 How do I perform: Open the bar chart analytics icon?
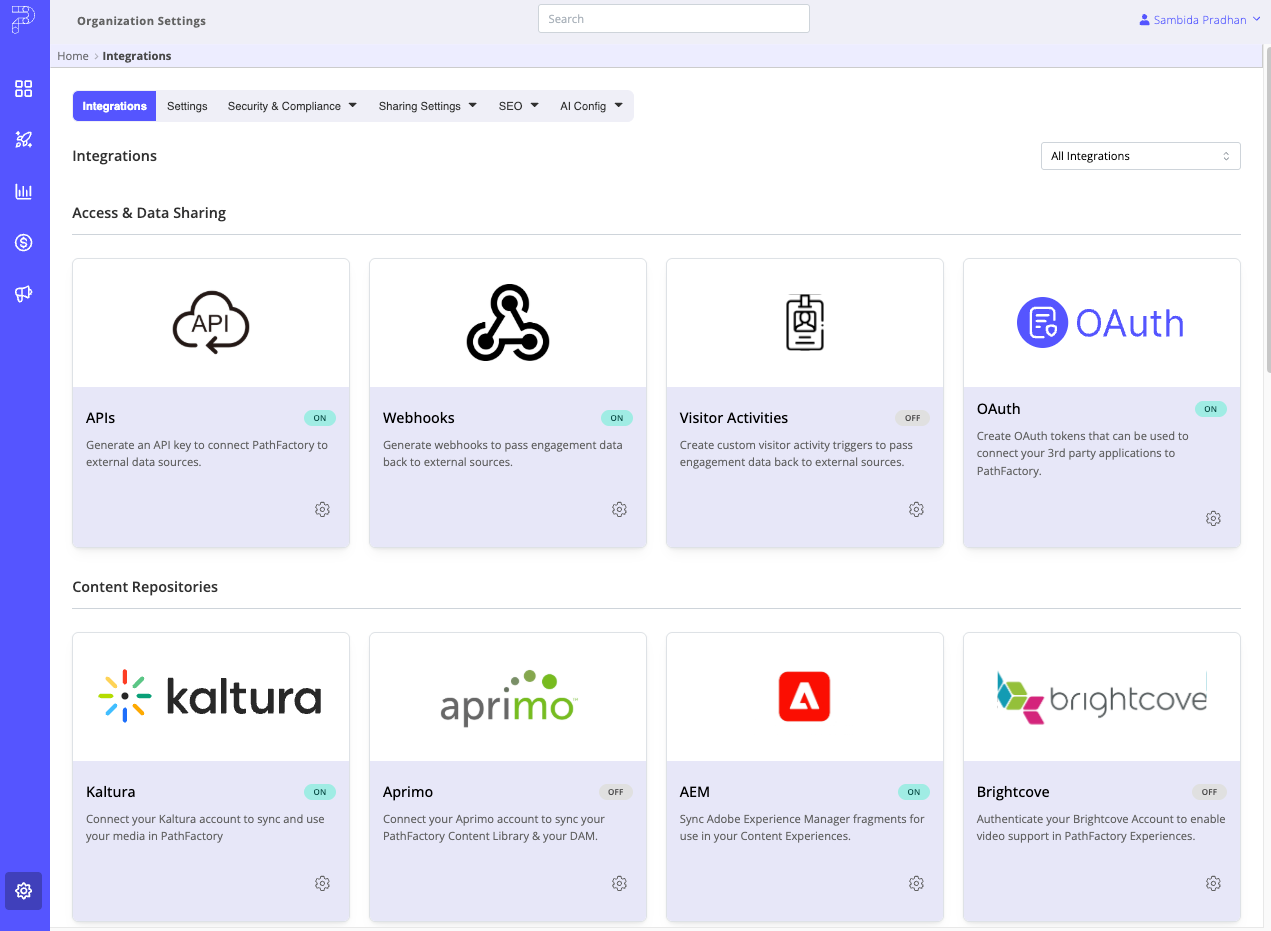pos(24,191)
